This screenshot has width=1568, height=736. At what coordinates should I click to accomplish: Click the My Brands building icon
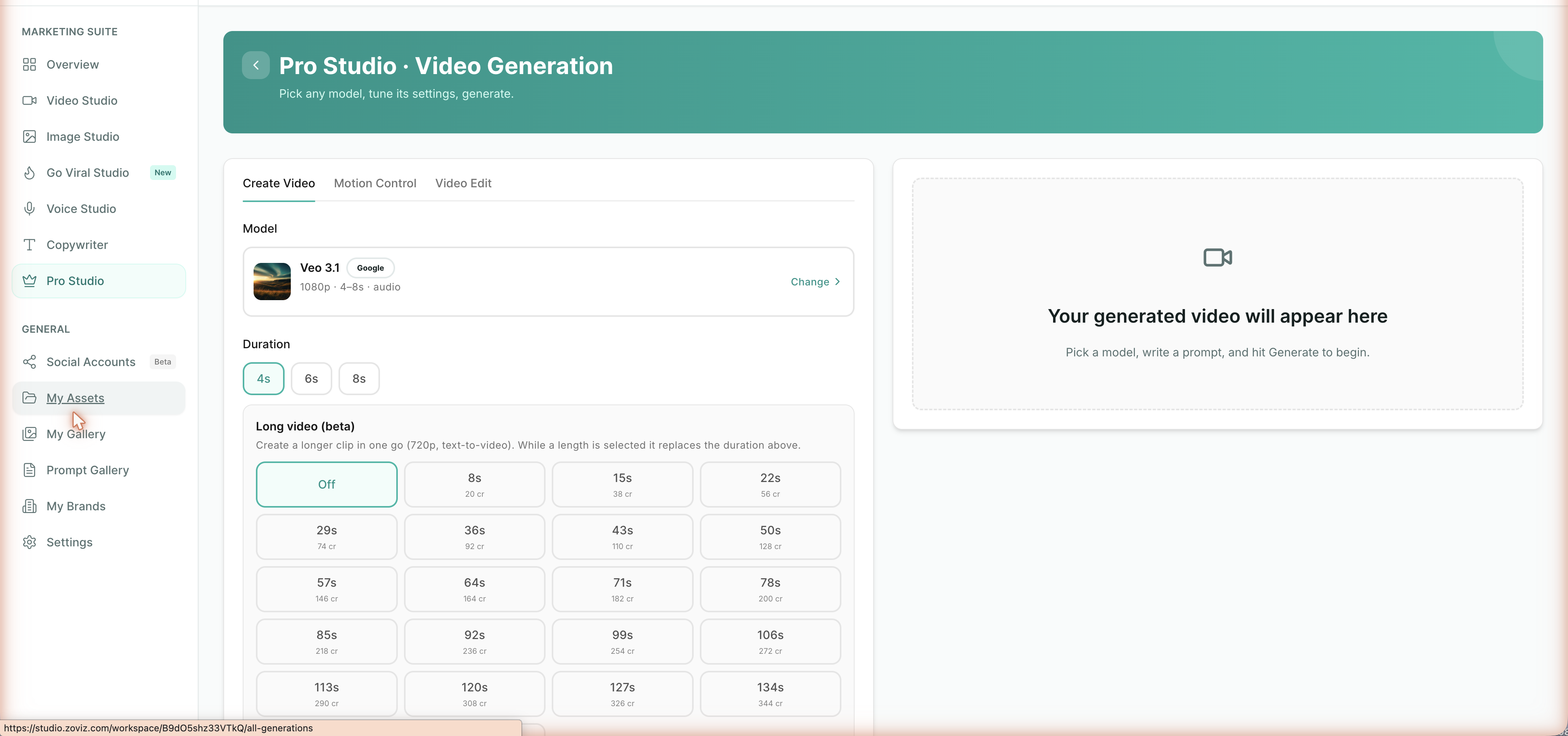tap(29, 506)
